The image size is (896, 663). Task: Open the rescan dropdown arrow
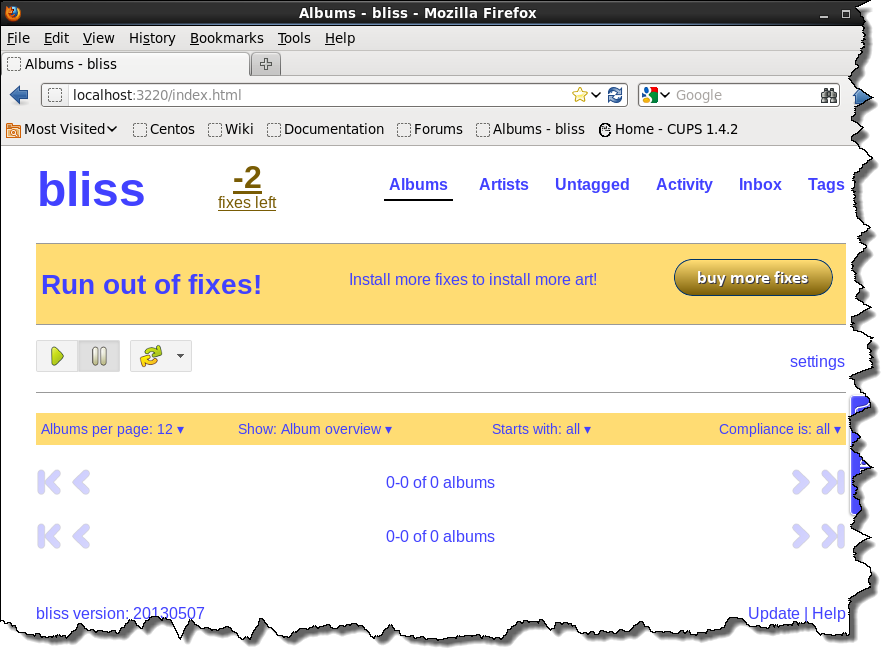181,356
